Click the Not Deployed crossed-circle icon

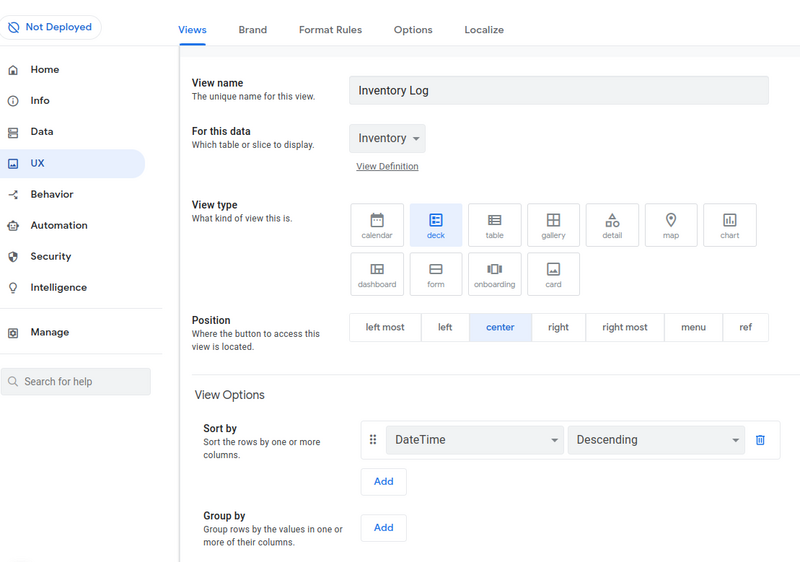(x=13, y=27)
